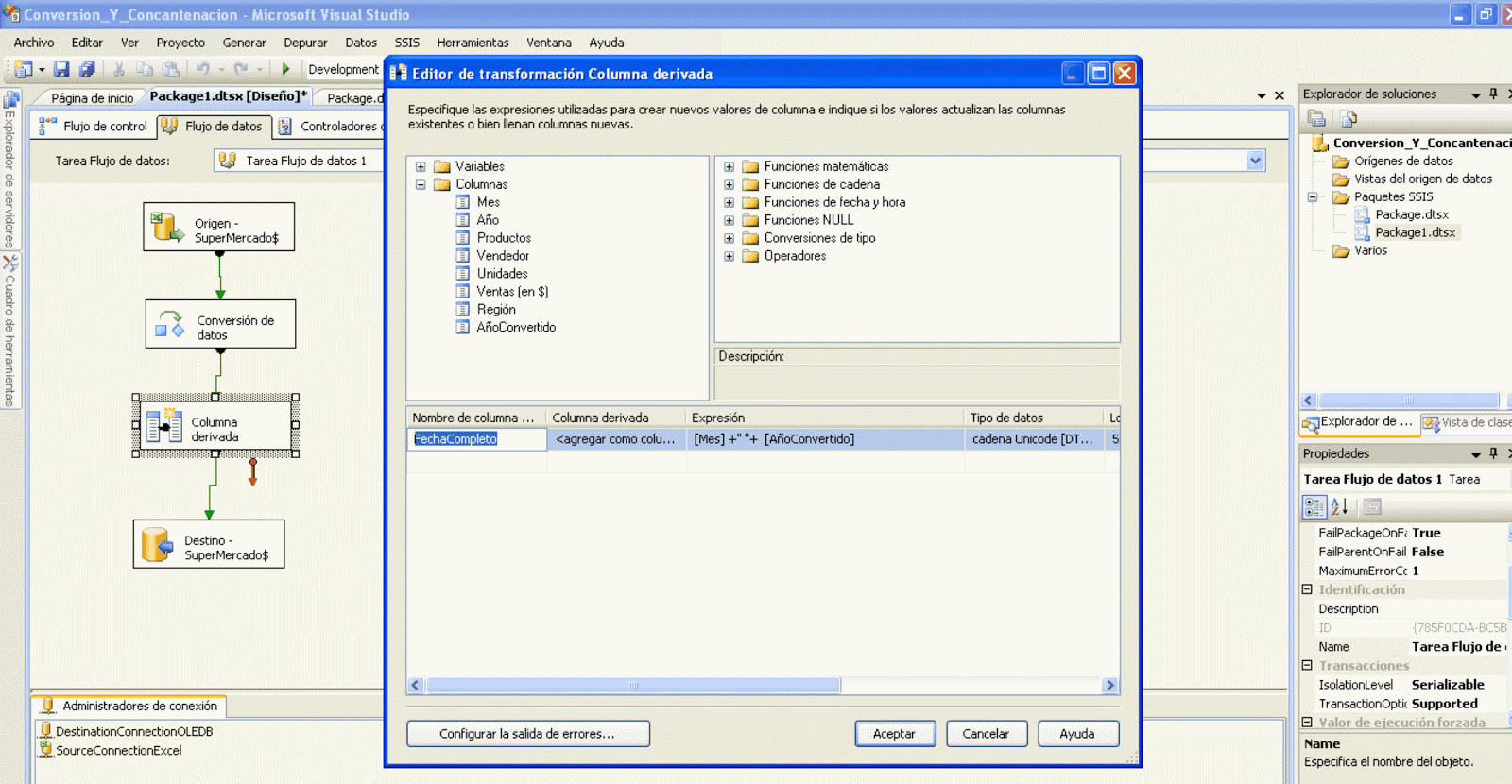Switch to Flujo de control tab

click(94, 127)
